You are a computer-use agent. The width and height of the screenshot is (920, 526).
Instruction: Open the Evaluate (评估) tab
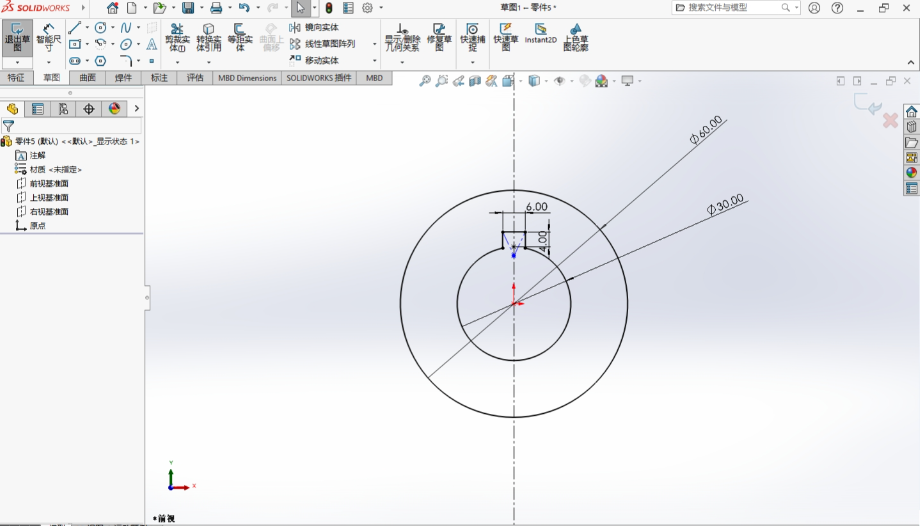tap(195, 77)
